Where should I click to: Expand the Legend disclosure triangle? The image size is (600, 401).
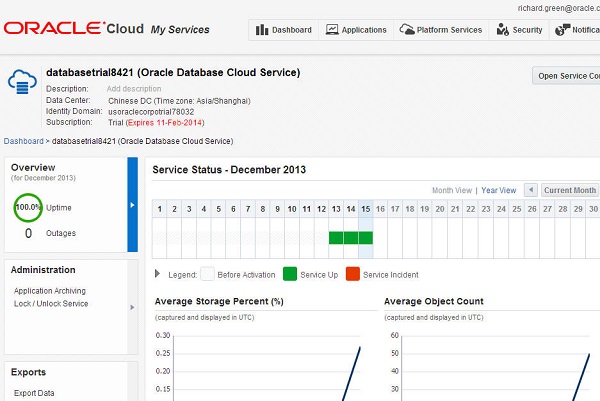pos(157,274)
